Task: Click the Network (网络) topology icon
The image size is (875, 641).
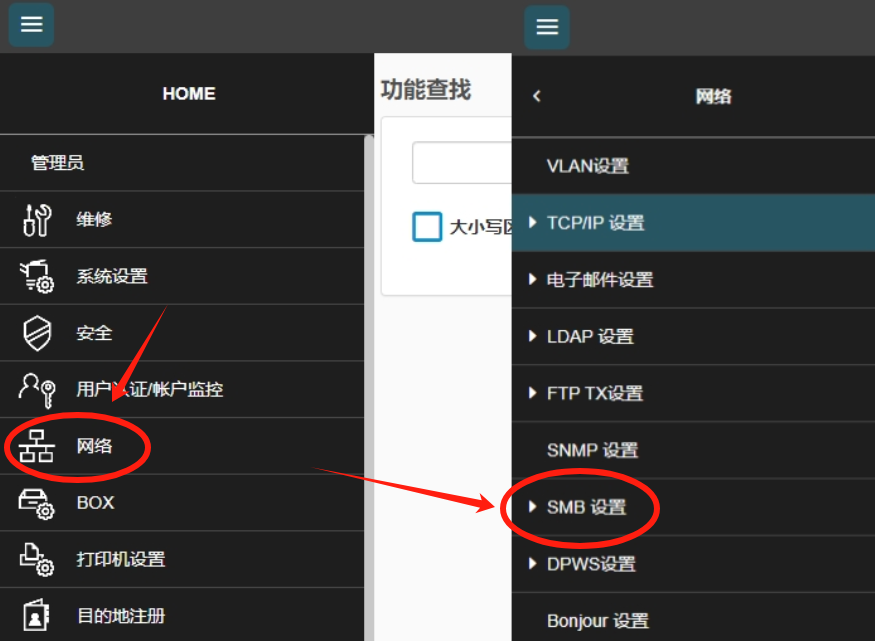Action: click(37, 446)
